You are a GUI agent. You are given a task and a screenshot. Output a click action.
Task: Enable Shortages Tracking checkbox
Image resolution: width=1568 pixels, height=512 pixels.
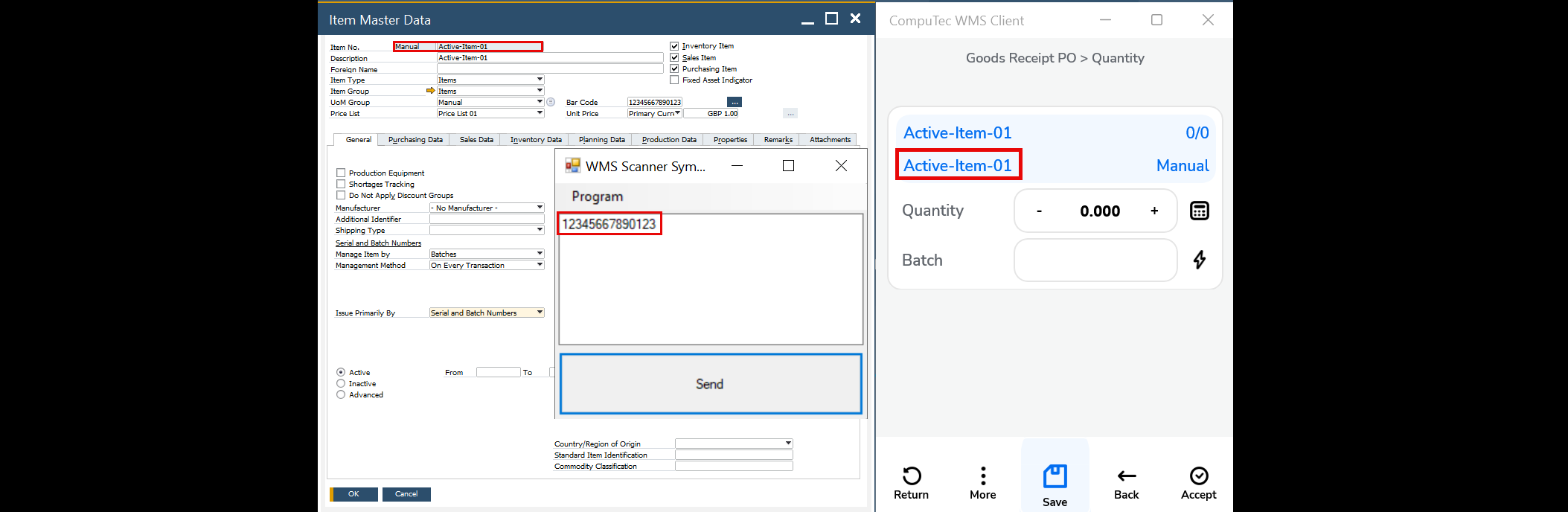click(341, 184)
